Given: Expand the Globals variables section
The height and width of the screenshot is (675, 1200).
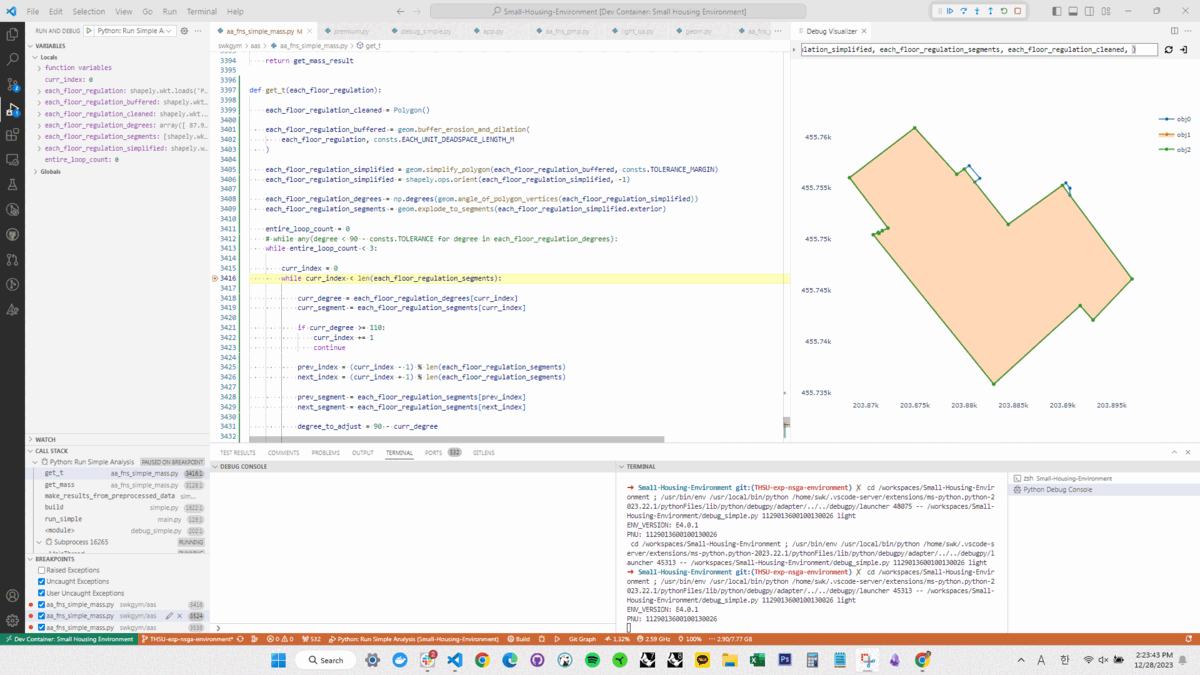Looking at the screenshot, I should point(49,172).
